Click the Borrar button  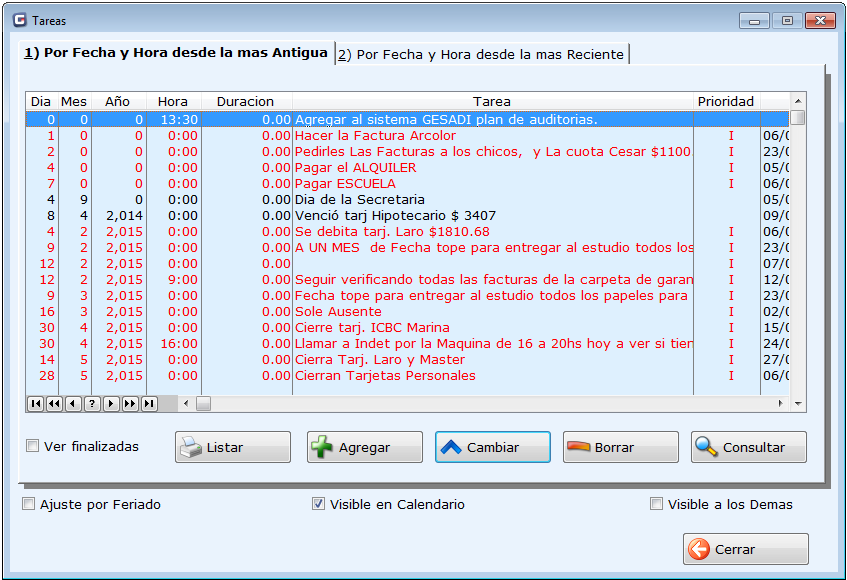coord(620,447)
